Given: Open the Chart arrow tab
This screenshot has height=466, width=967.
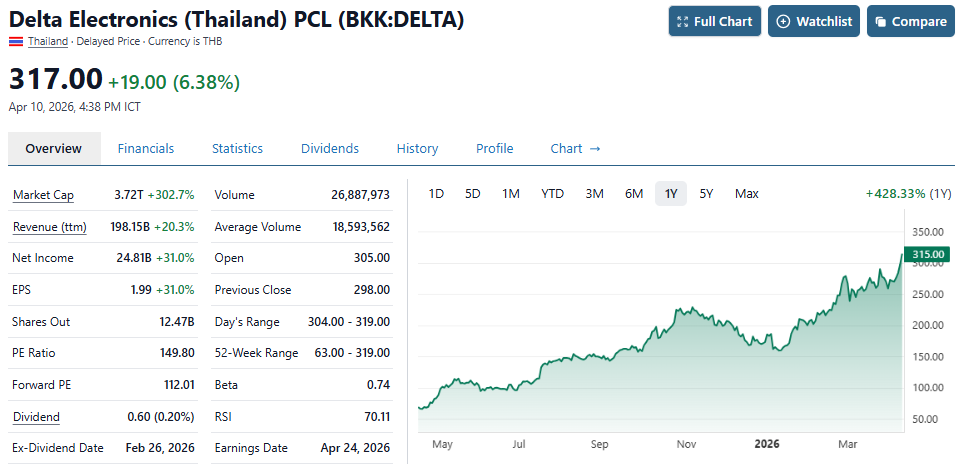Looking at the screenshot, I should (575, 148).
